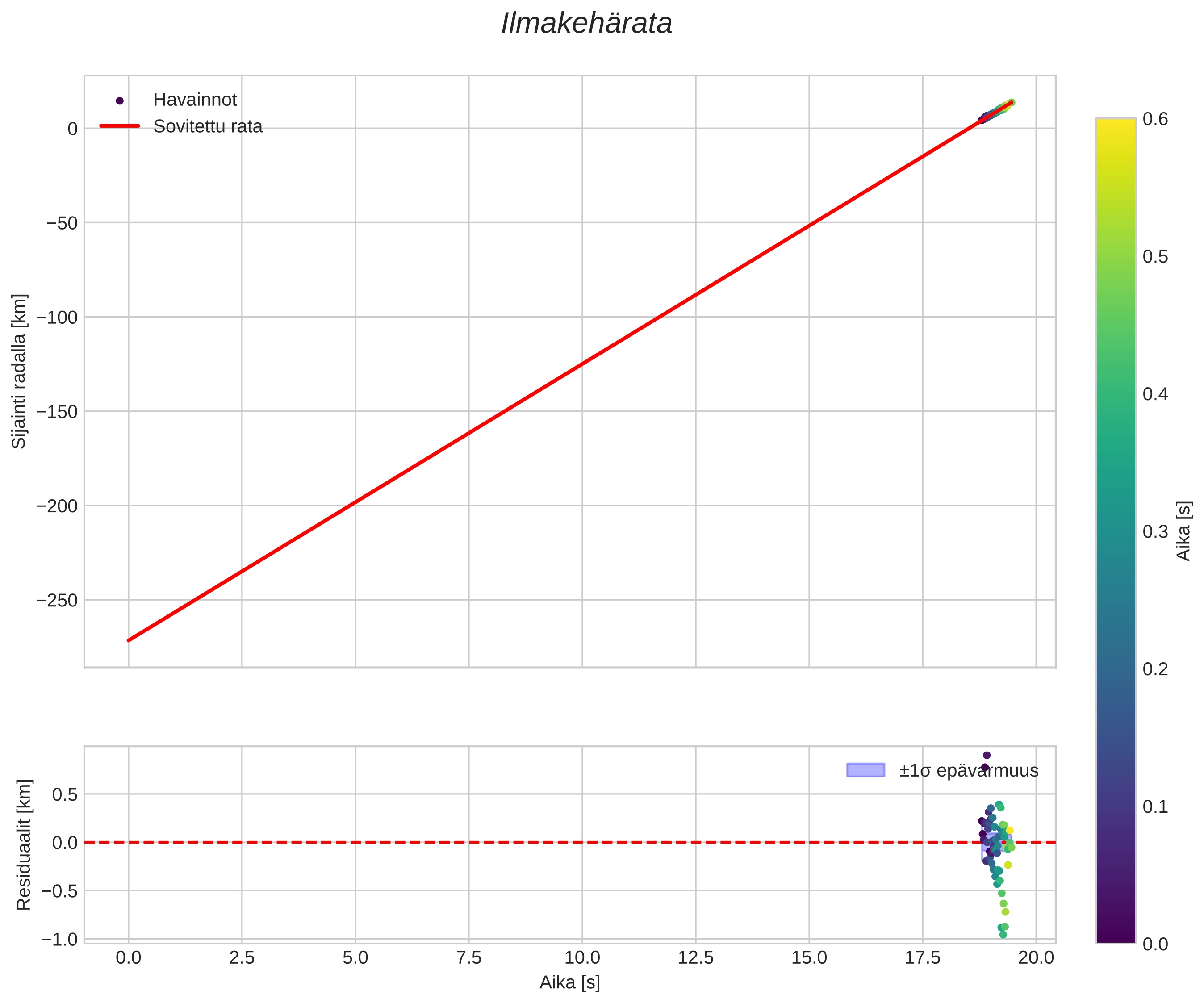The image size is (1204, 1003).
Task: Click the 10.0 tick on the x-axis
Action: point(582,957)
